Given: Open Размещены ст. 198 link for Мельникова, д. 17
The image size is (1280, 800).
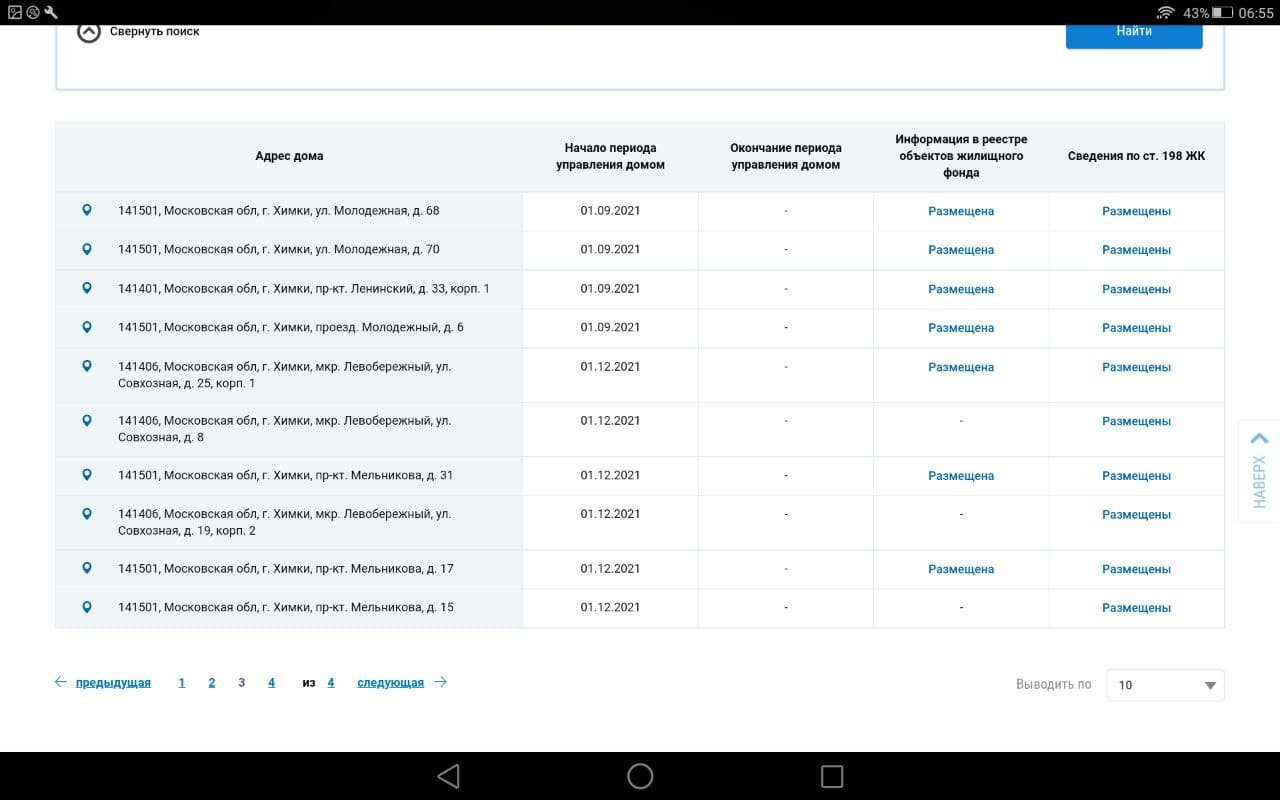Looking at the screenshot, I should 1136,569.
